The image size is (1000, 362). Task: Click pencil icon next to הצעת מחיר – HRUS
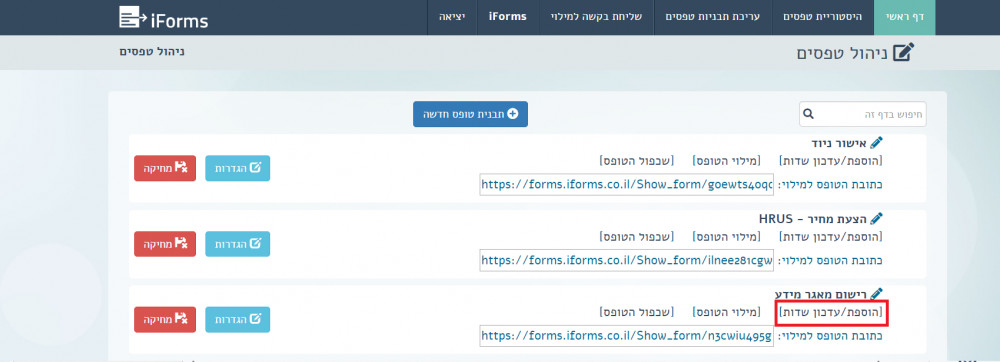(x=876, y=219)
